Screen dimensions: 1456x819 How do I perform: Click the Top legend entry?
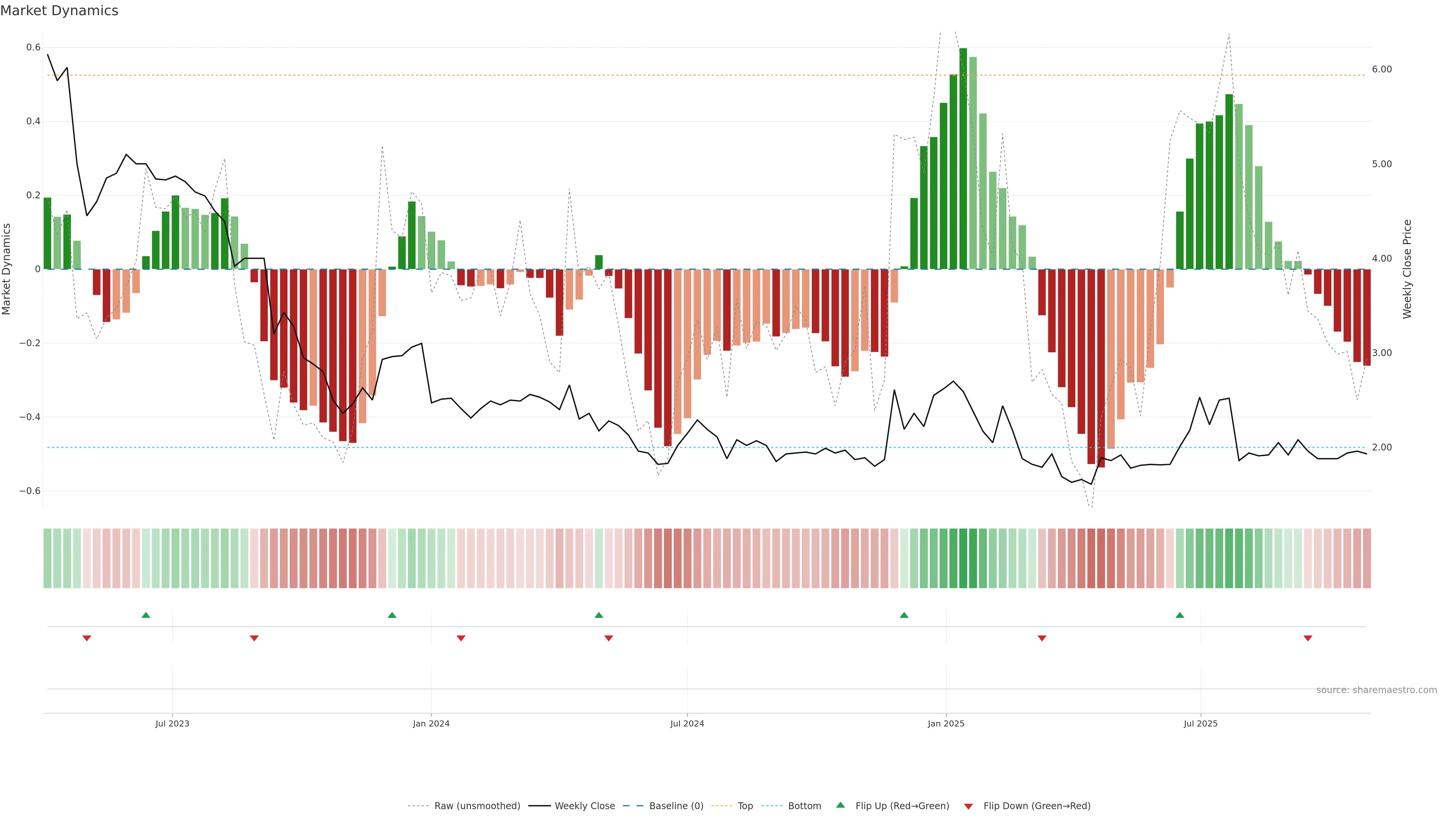click(x=745, y=806)
